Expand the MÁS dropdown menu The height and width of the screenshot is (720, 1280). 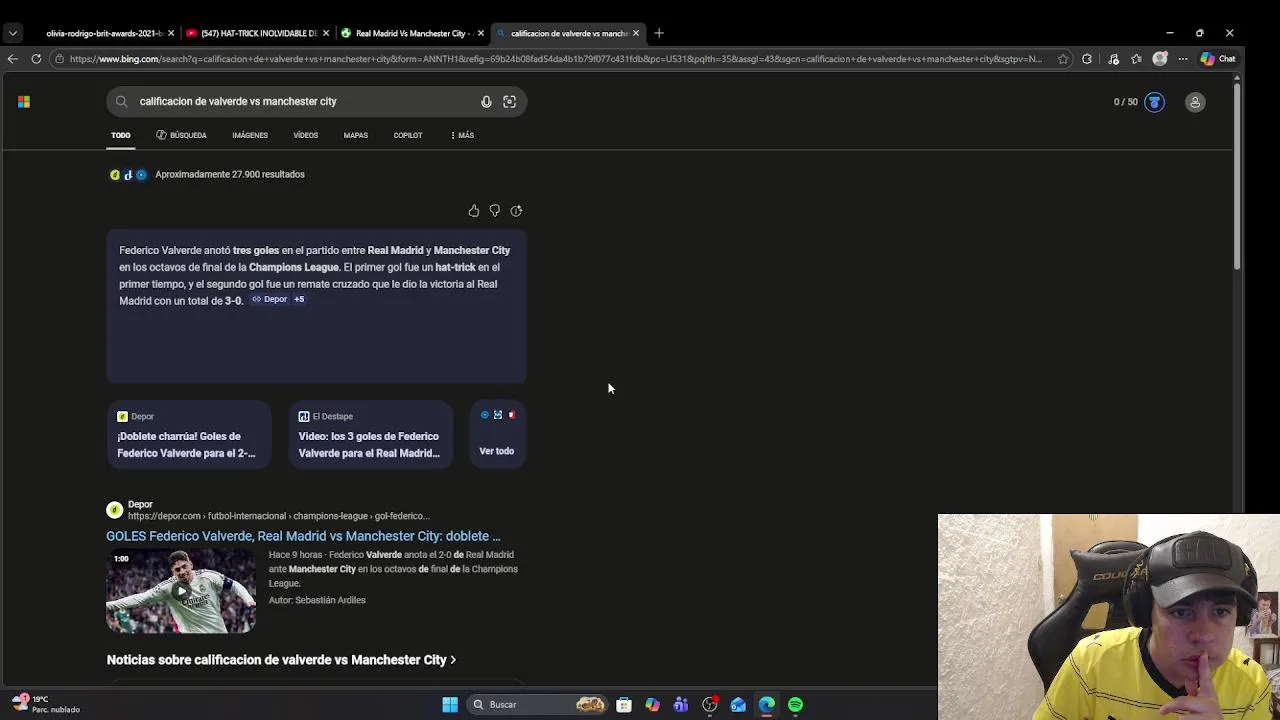[x=462, y=135]
